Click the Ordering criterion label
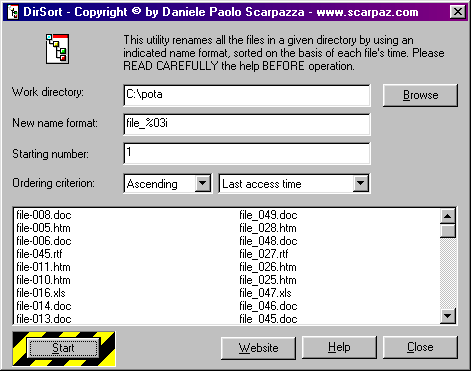This screenshot has width=471, height=371. click(x=53, y=183)
